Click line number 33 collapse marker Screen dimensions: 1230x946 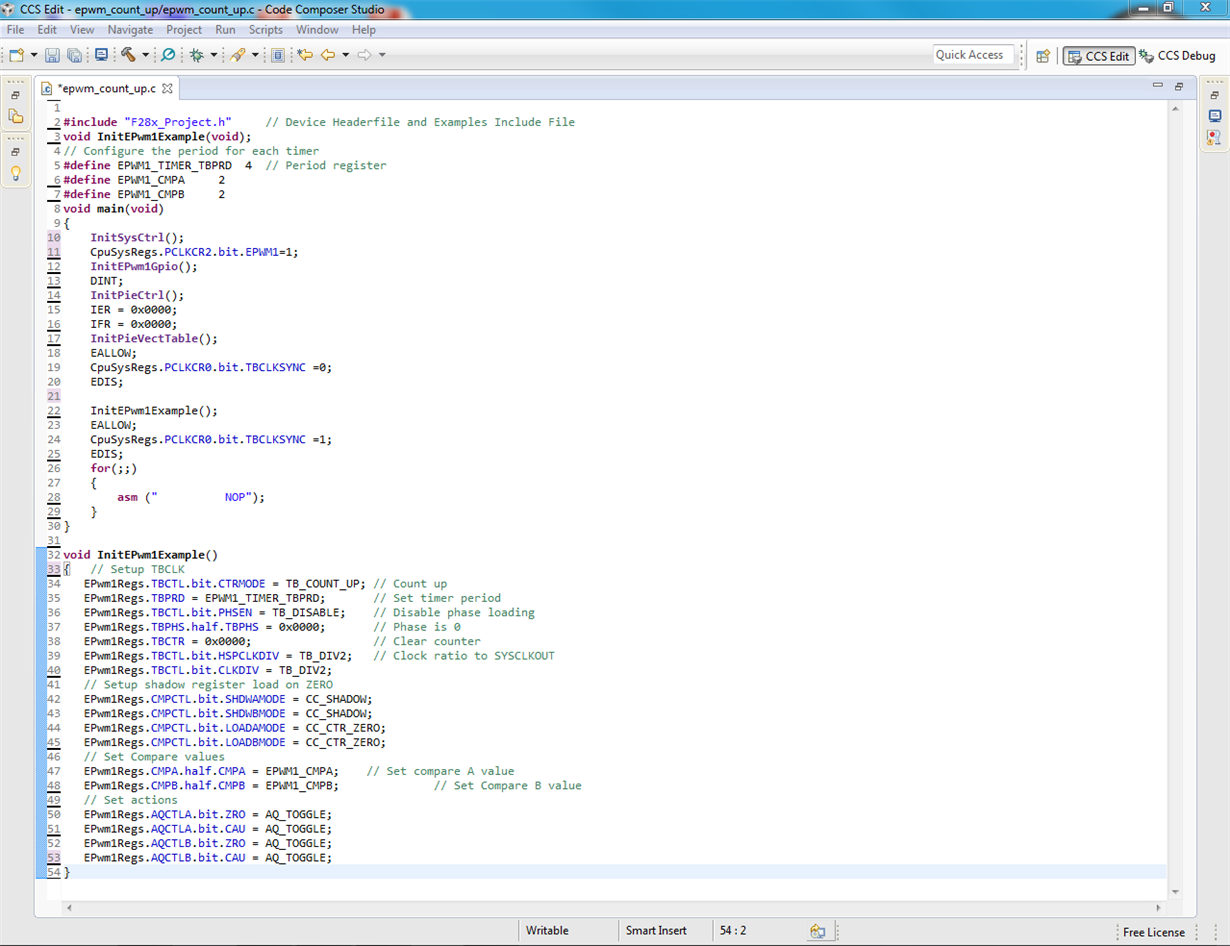54,569
